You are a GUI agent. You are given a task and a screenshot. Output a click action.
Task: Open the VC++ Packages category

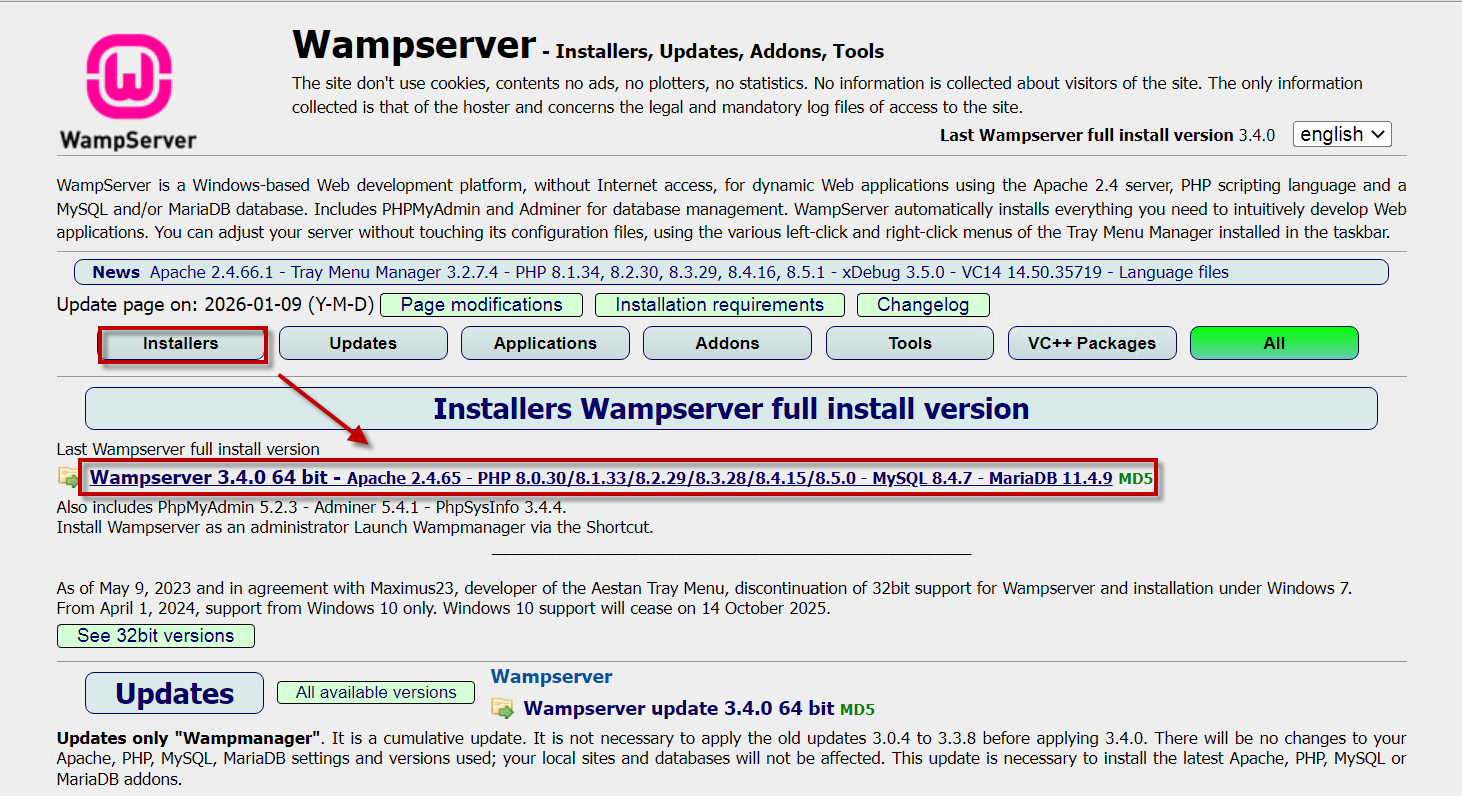[x=1092, y=343]
